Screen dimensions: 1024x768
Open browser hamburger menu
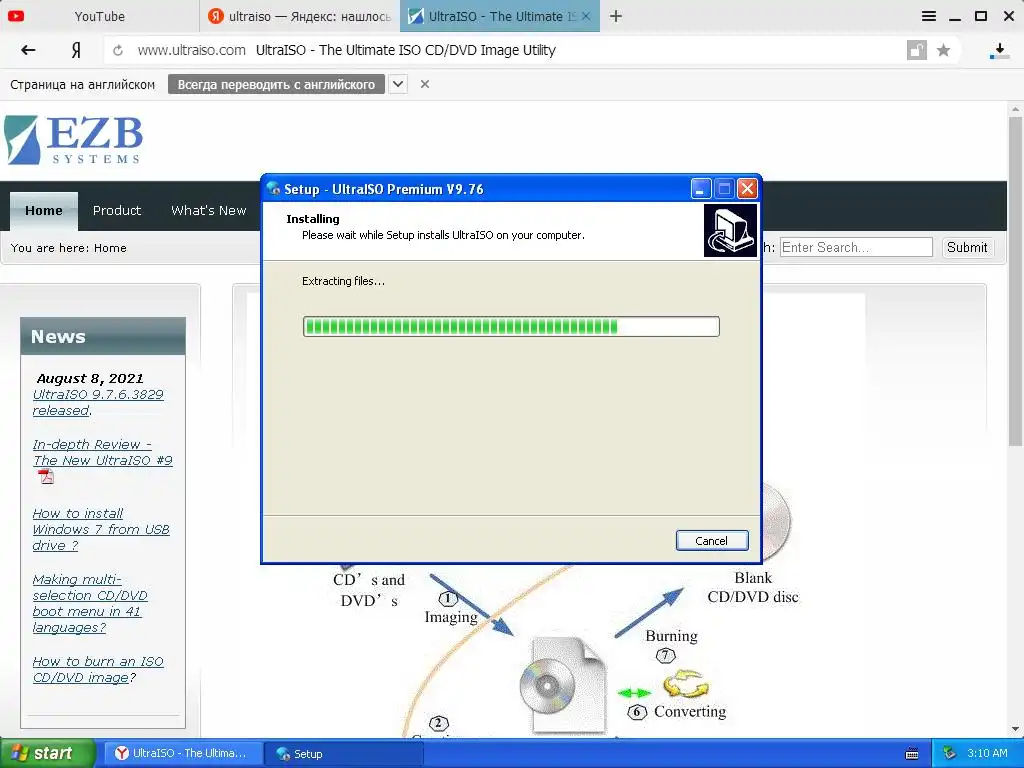pos(929,16)
